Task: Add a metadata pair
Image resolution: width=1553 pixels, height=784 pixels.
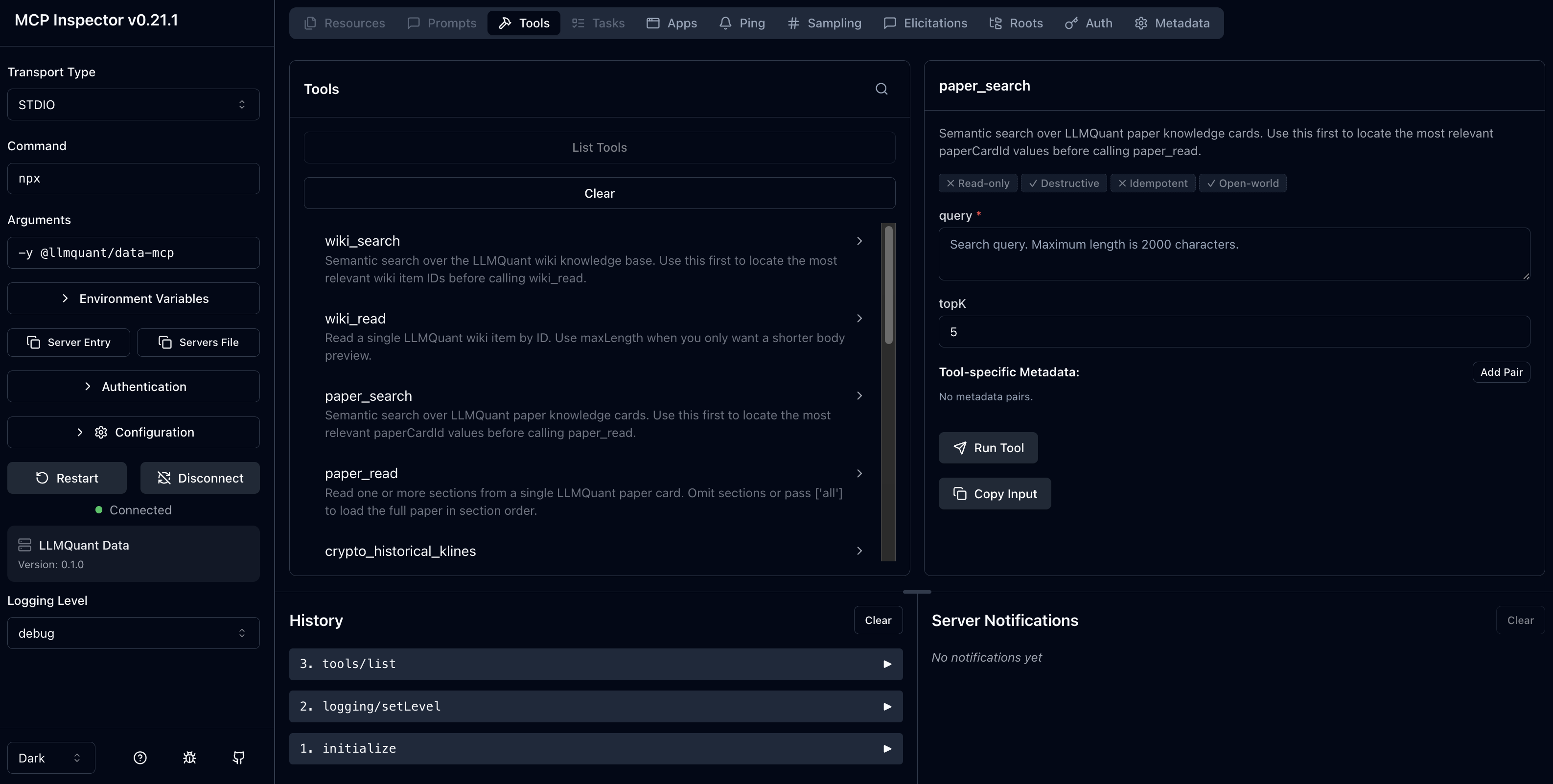Action: pyautogui.click(x=1501, y=372)
